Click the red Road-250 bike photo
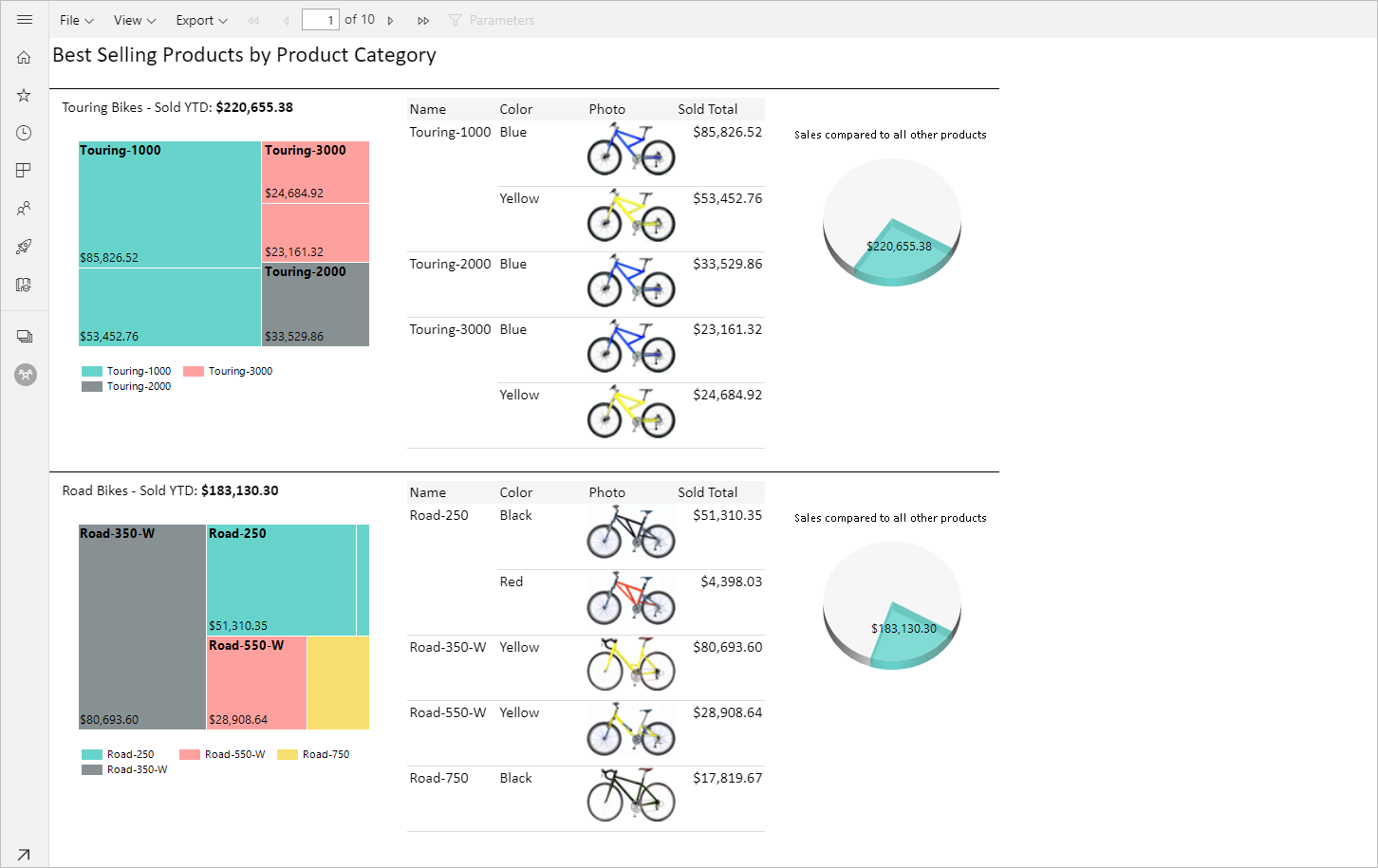 click(631, 600)
